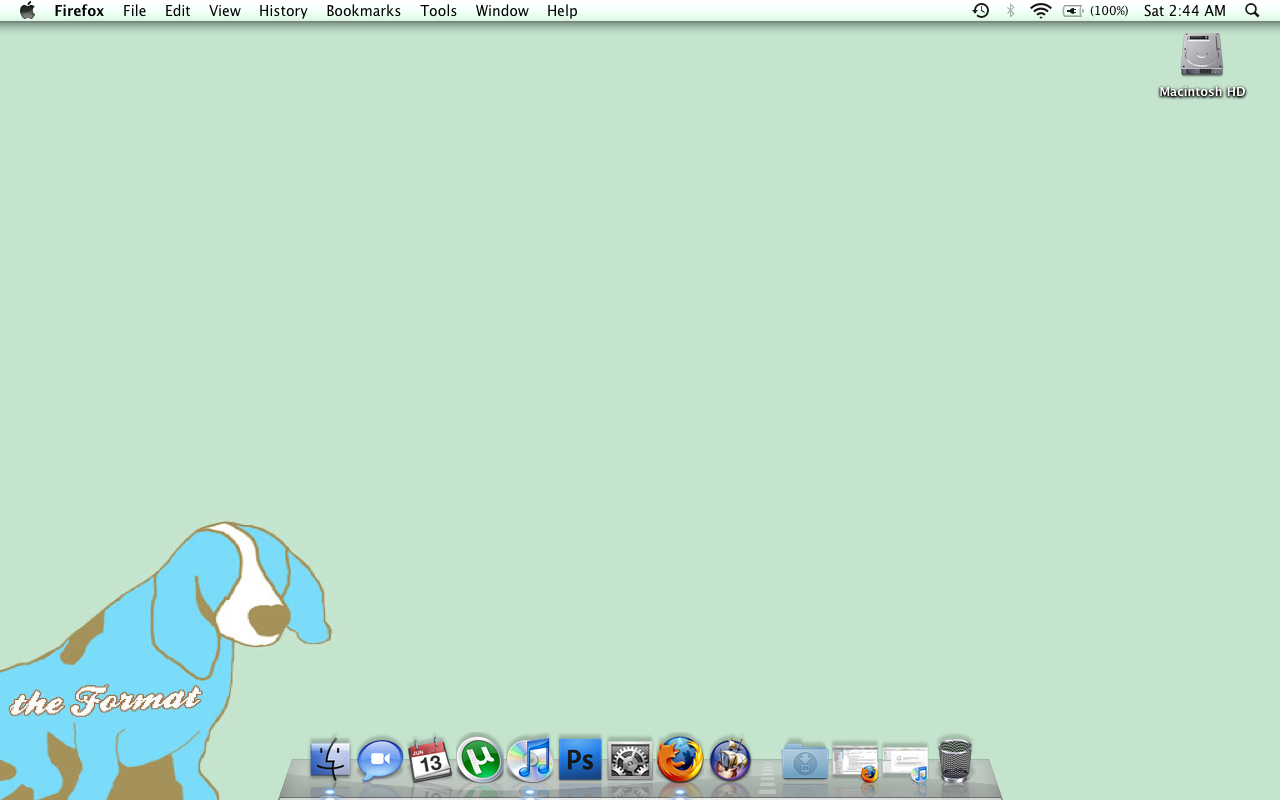This screenshot has width=1280, height=800.
Task: Launch iChat from the Dock
Action: tap(380, 761)
